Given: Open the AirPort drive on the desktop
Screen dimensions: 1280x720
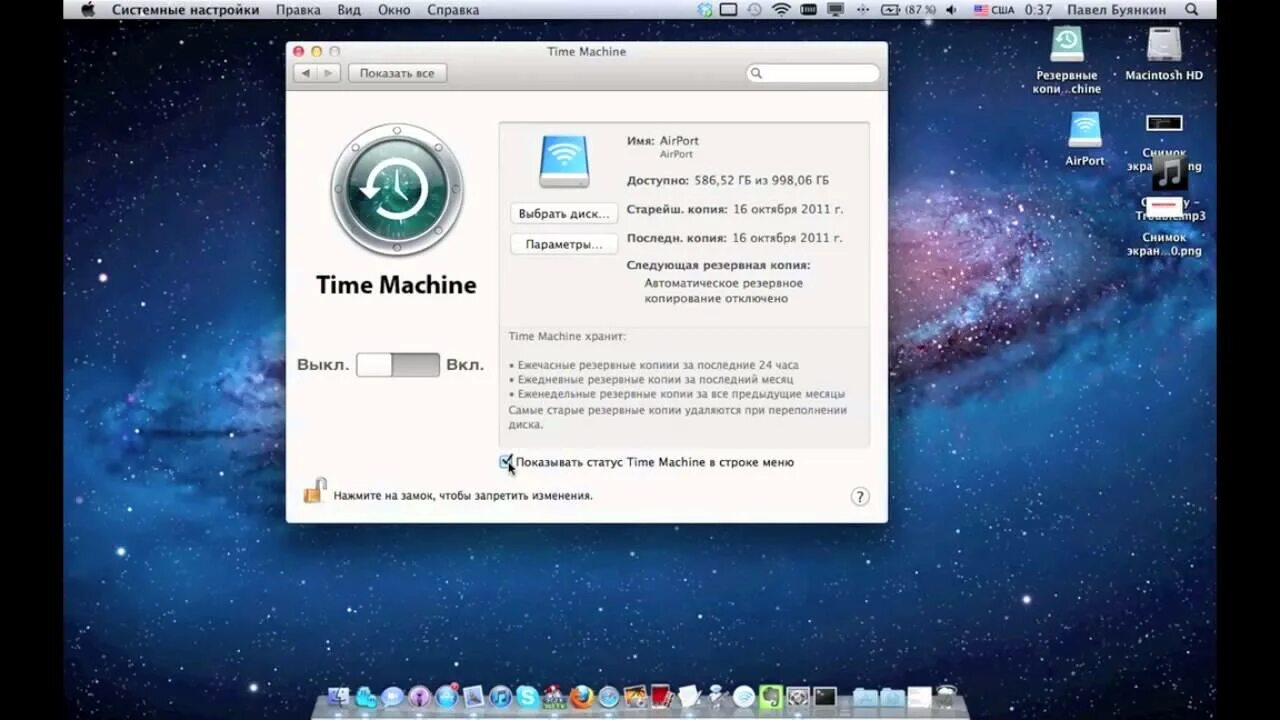Looking at the screenshot, I should 1085,130.
